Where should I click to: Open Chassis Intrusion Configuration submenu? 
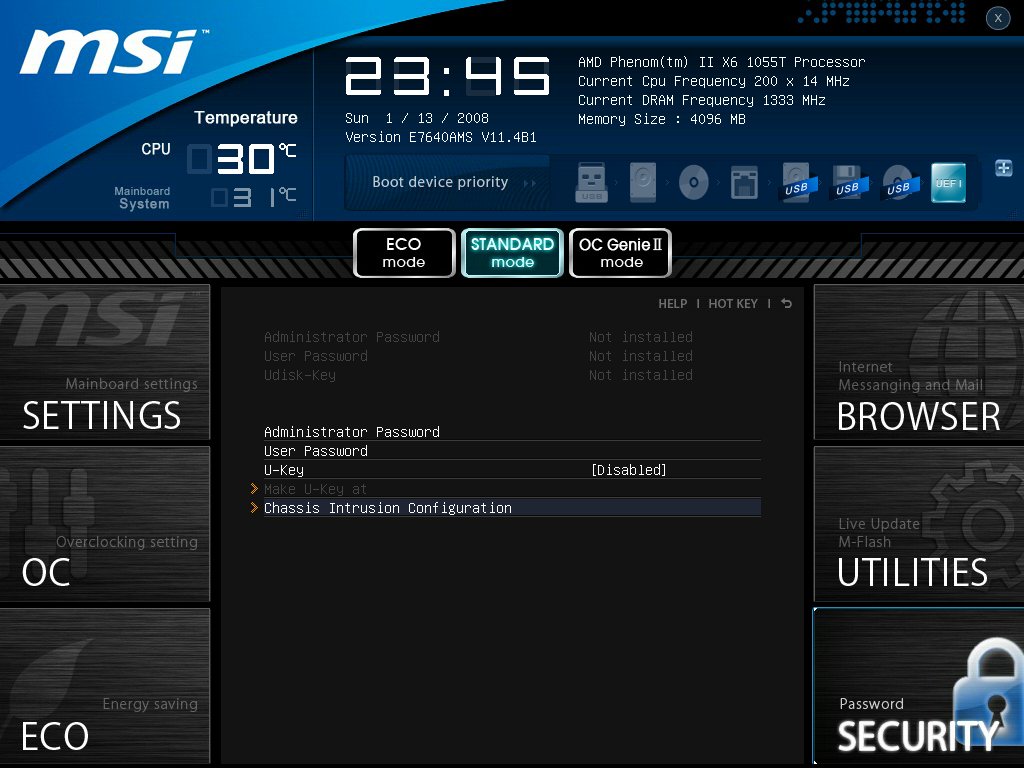(x=512, y=507)
